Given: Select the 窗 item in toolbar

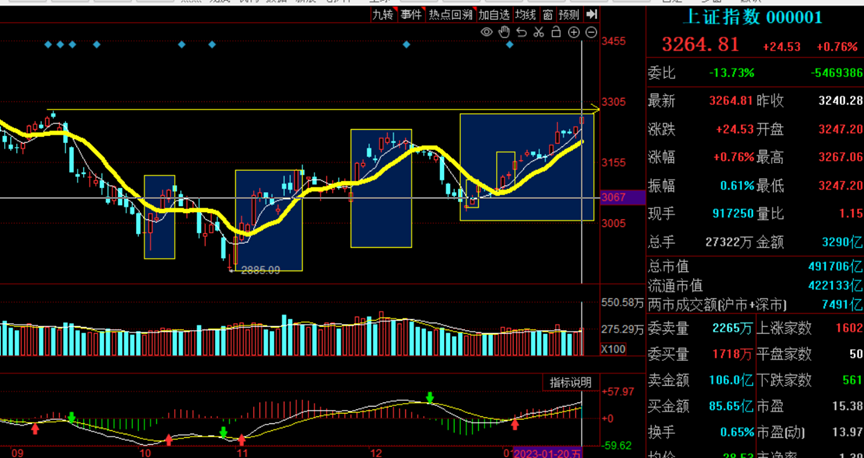Looking at the screenshot, I should [x=548, y=14].
